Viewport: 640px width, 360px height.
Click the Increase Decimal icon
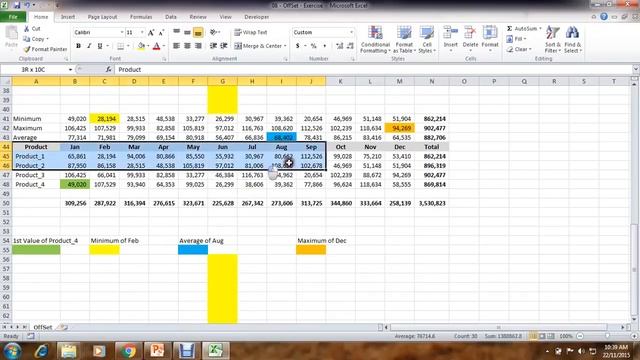(x=340, y=46)
